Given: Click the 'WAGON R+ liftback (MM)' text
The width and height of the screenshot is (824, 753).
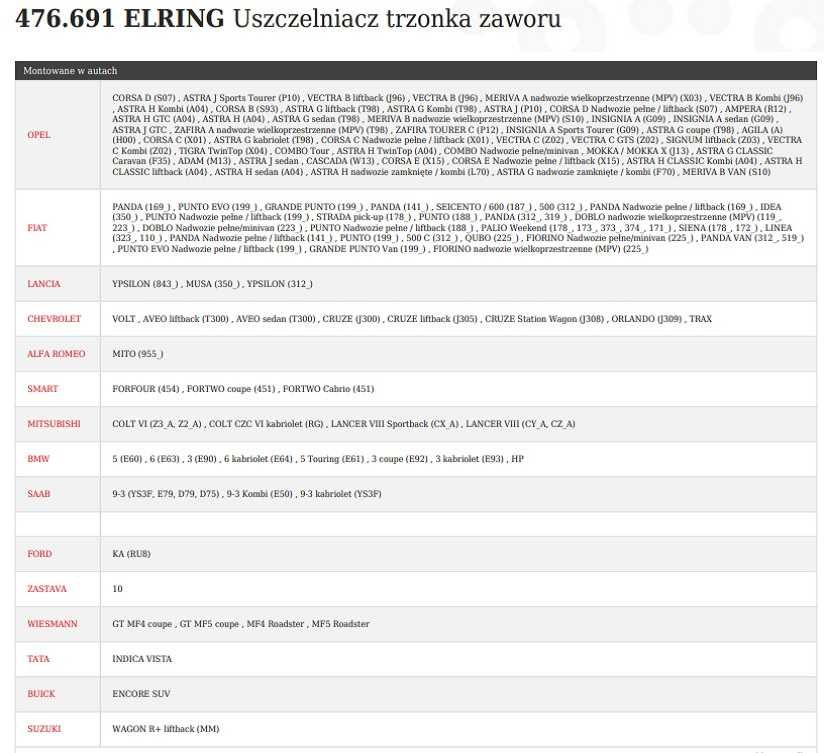Looking at the screenshot, I should click(166, 729).
